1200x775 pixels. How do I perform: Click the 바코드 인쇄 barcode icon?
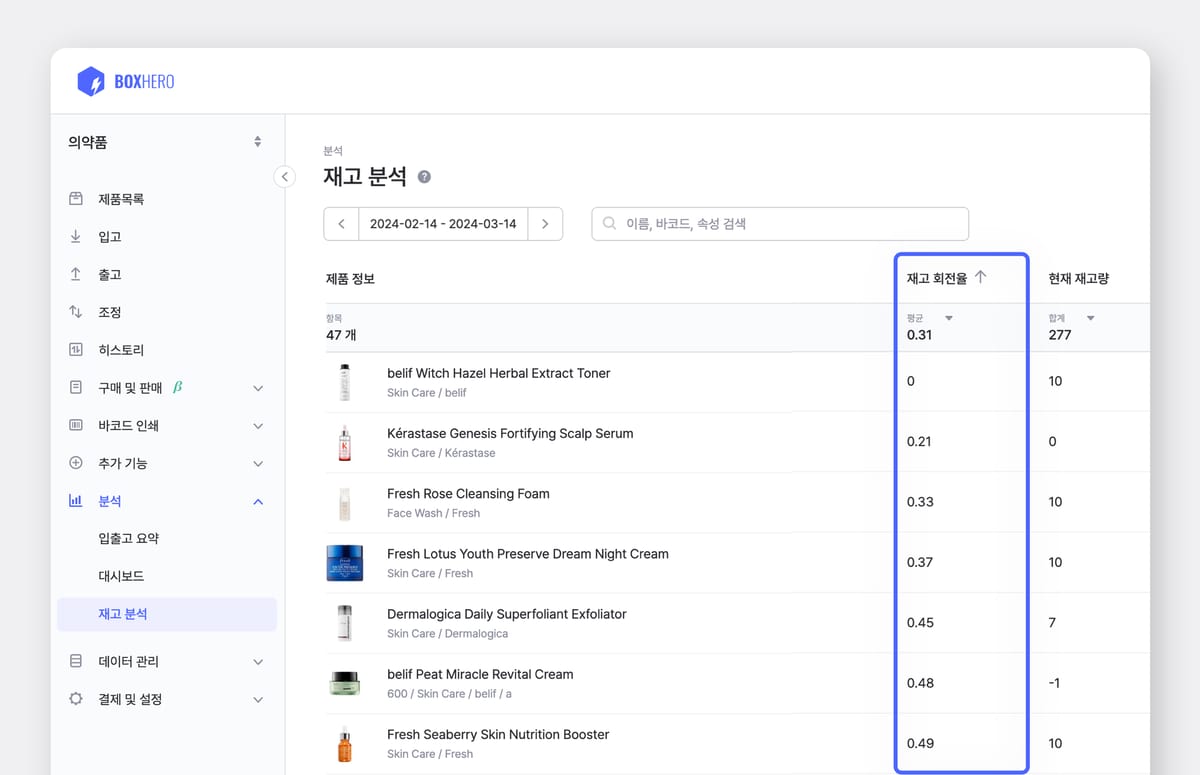pos(75,425)
